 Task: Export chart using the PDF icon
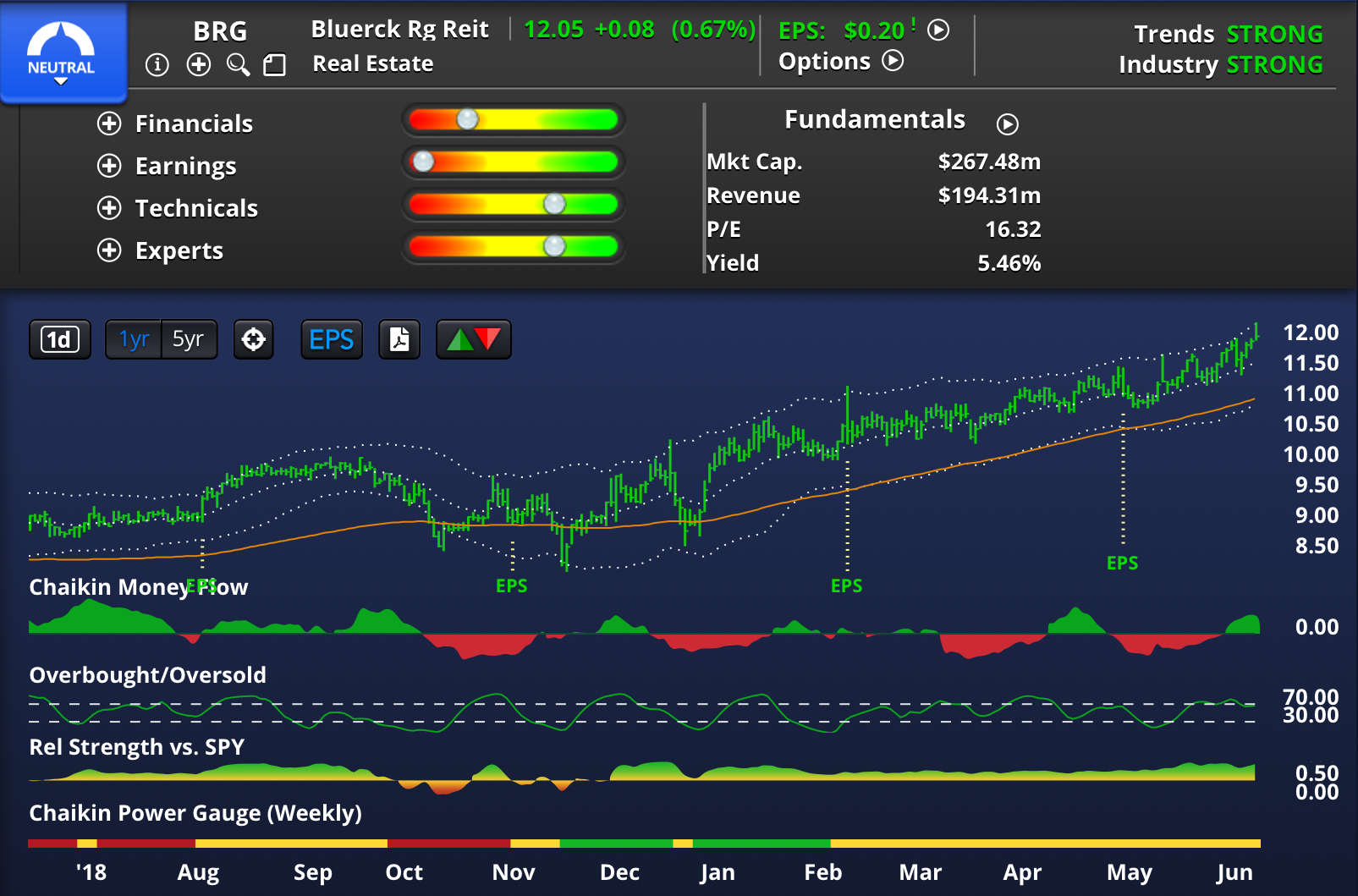point(399,339)
